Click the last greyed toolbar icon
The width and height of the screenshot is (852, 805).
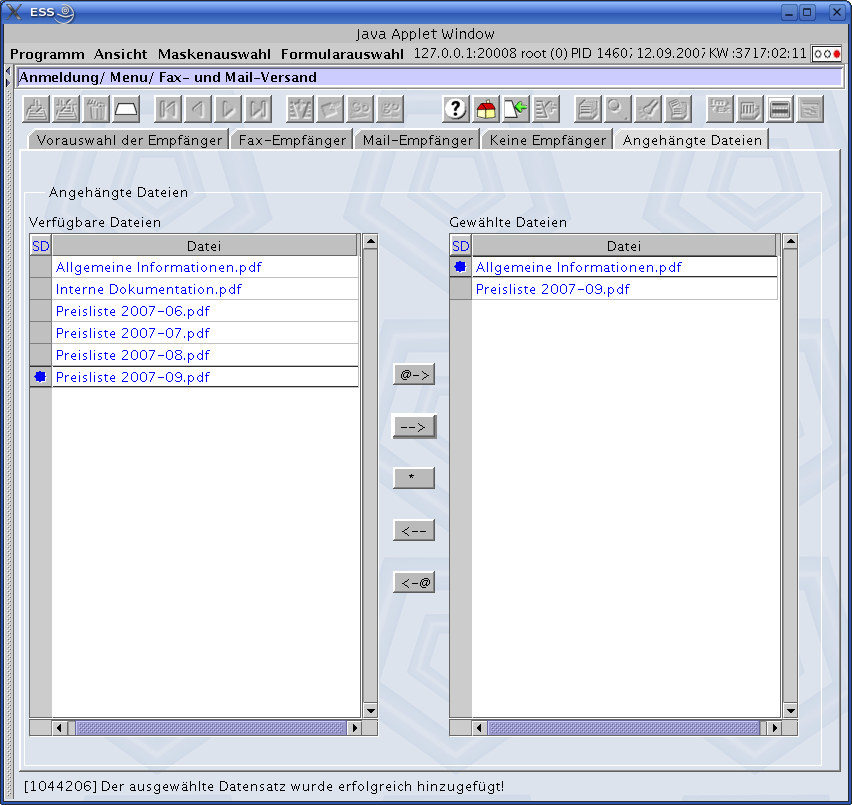coord(811,109)
